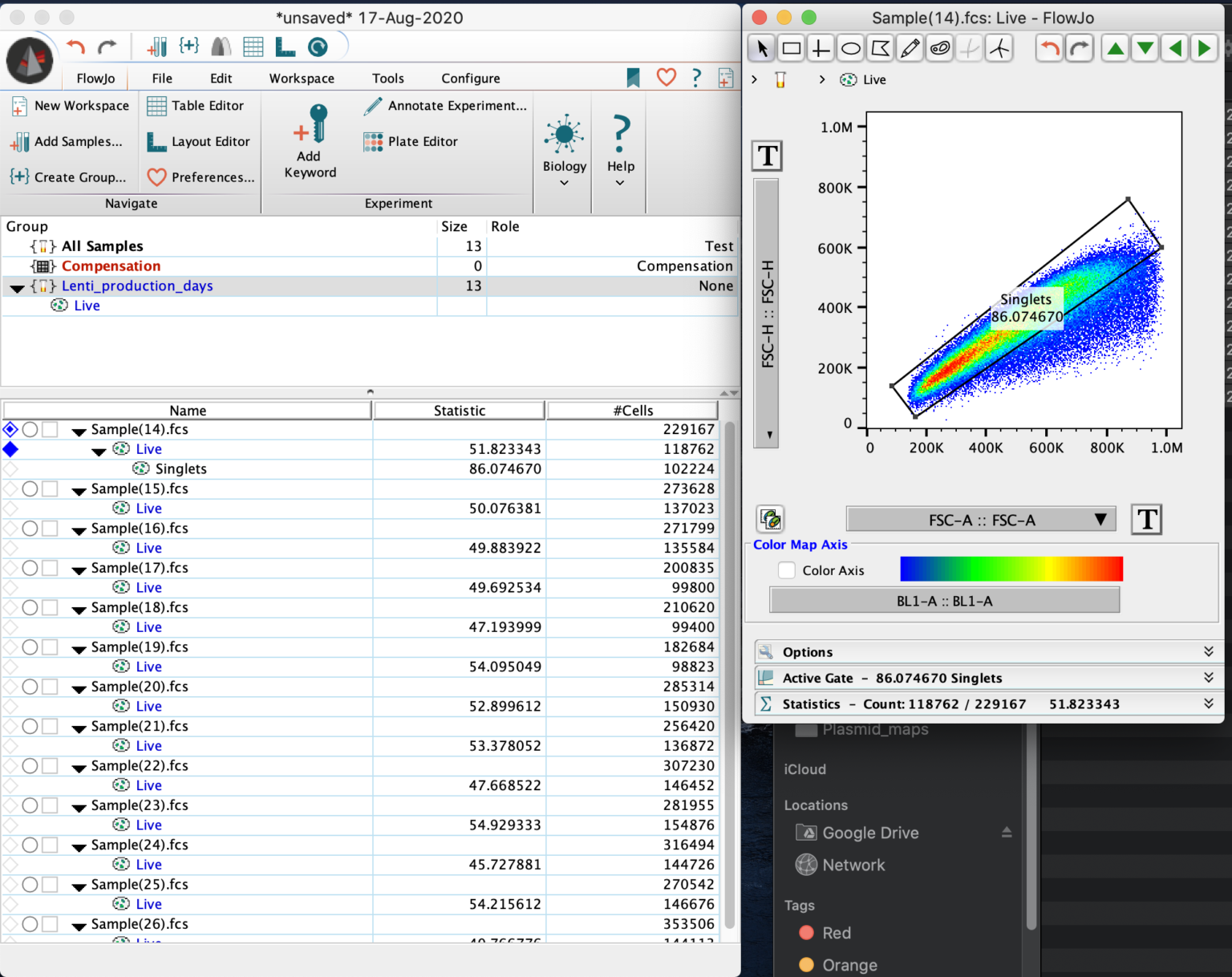Toggle the Color Axis checkbox
1232x977 pixels.
tap(787, 570)
